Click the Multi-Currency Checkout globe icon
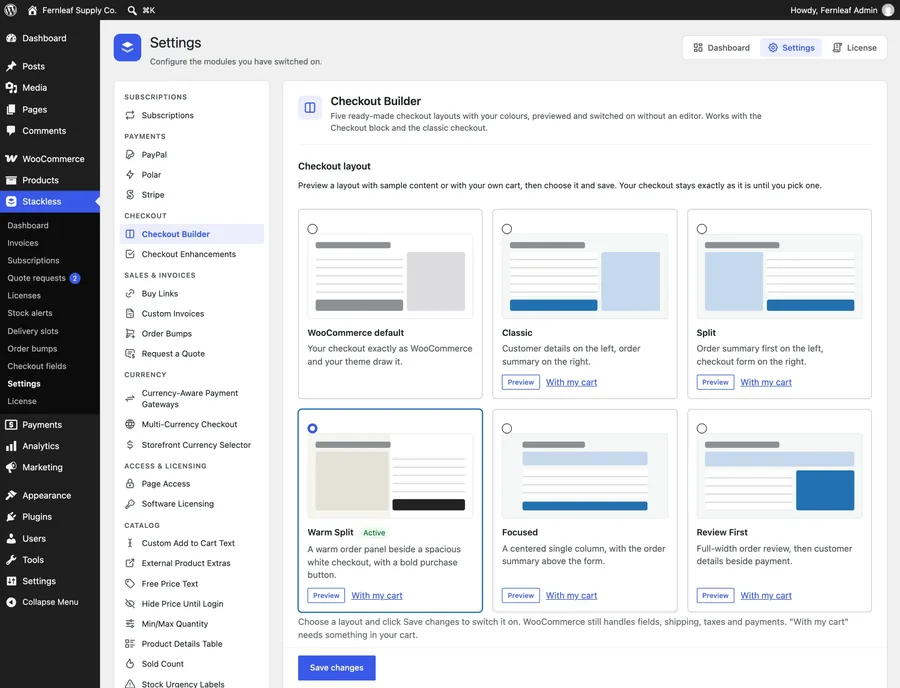The width and height of the screenshot is (900, 688). click(x=130, y=425)
